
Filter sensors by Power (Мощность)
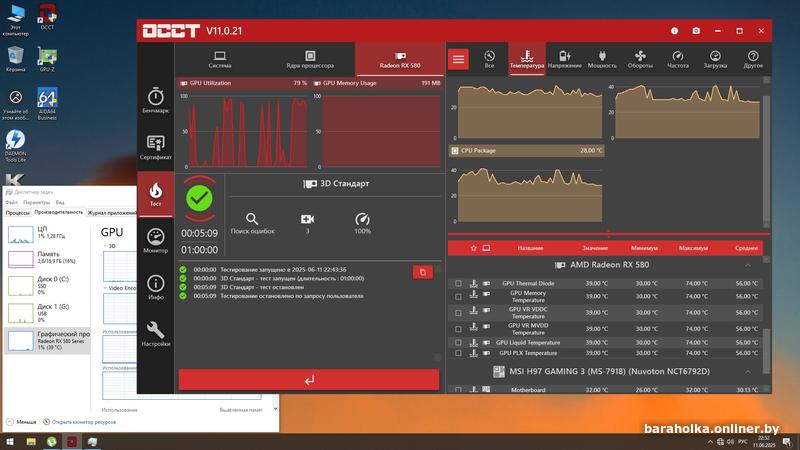pos(602,59)
